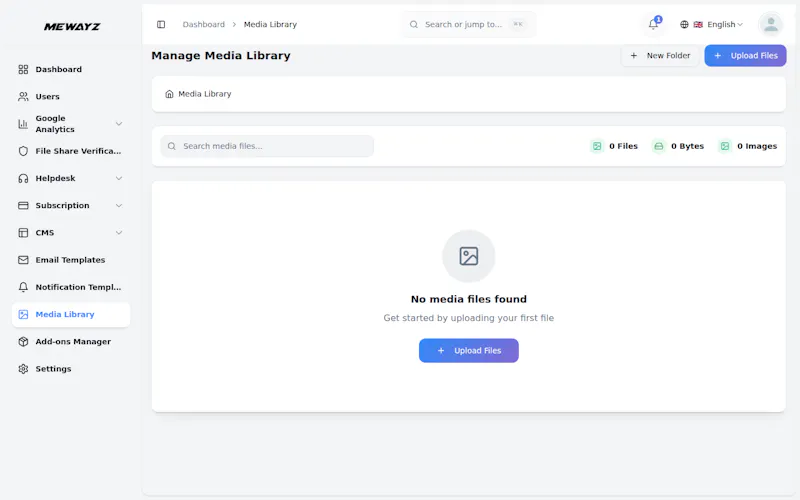Click the globe language icon

coord(684,24)
